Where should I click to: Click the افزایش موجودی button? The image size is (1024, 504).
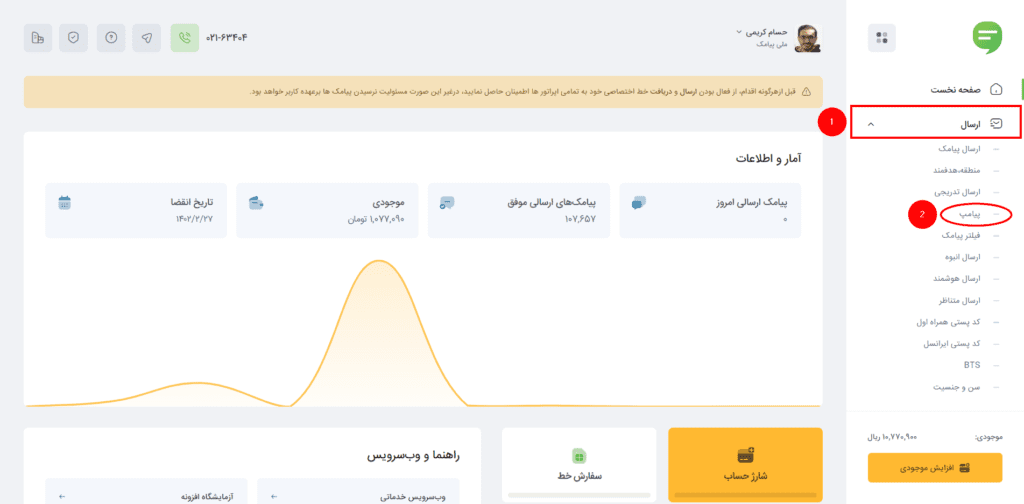point(935,468)
